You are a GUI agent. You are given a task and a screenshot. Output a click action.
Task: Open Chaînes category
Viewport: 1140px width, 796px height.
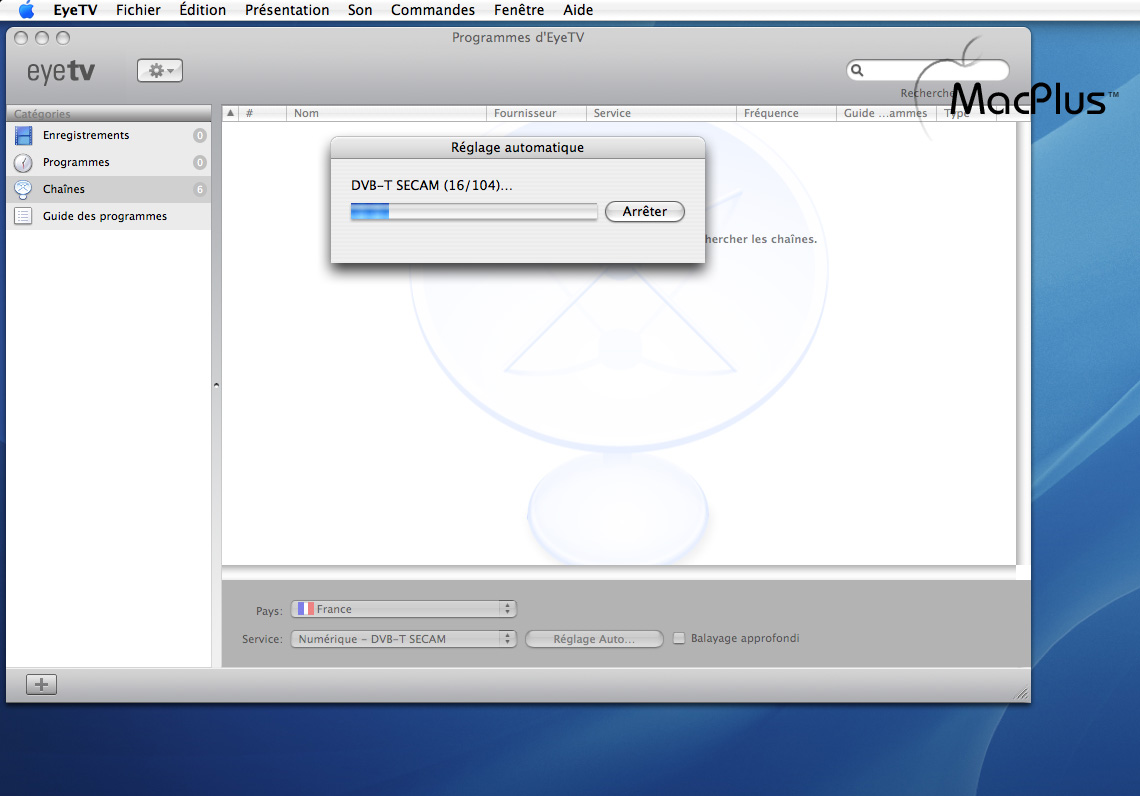pos(109,189)
